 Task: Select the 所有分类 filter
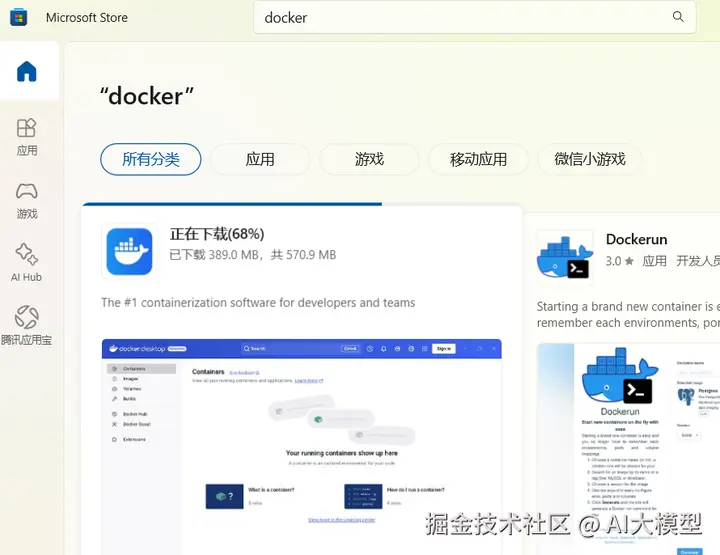[x=151, y=159]
